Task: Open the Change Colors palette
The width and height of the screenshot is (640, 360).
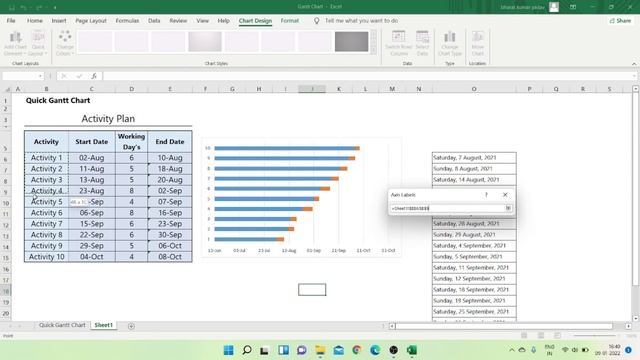Action: point(65,43)
